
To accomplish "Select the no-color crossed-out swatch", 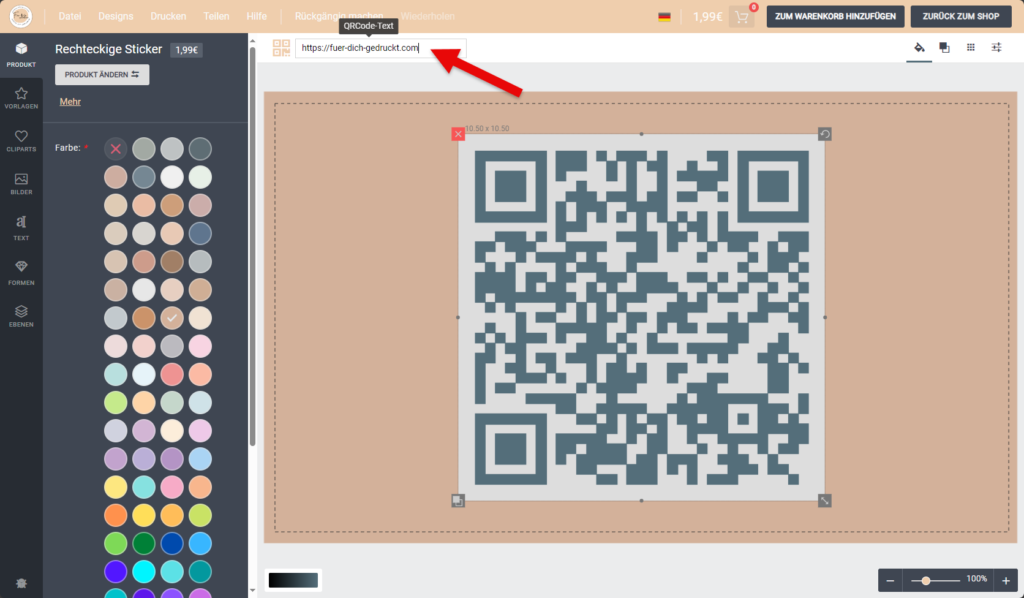I will [x=116, y=148].
